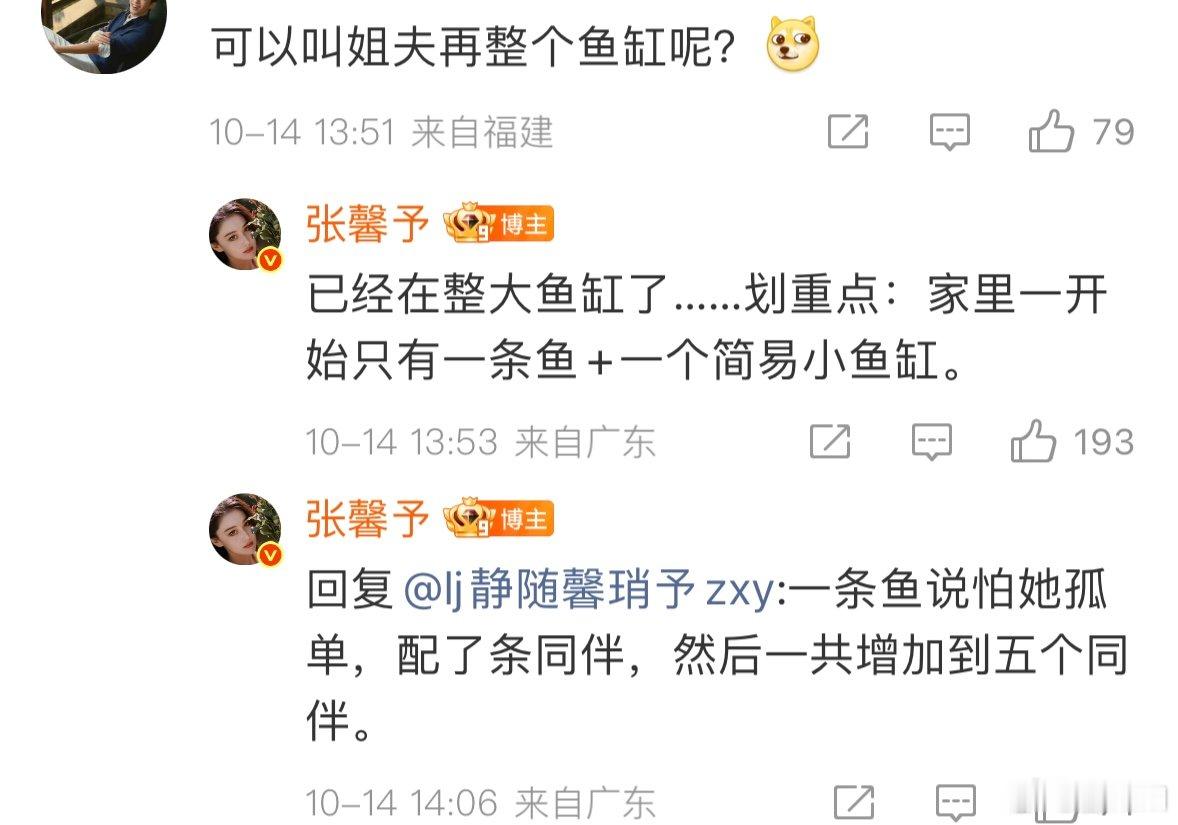Viewport: 1178px width, 825px height.
Task: Open 张馨予's avatar on the 13:53 reply
Action: point(245,234)
